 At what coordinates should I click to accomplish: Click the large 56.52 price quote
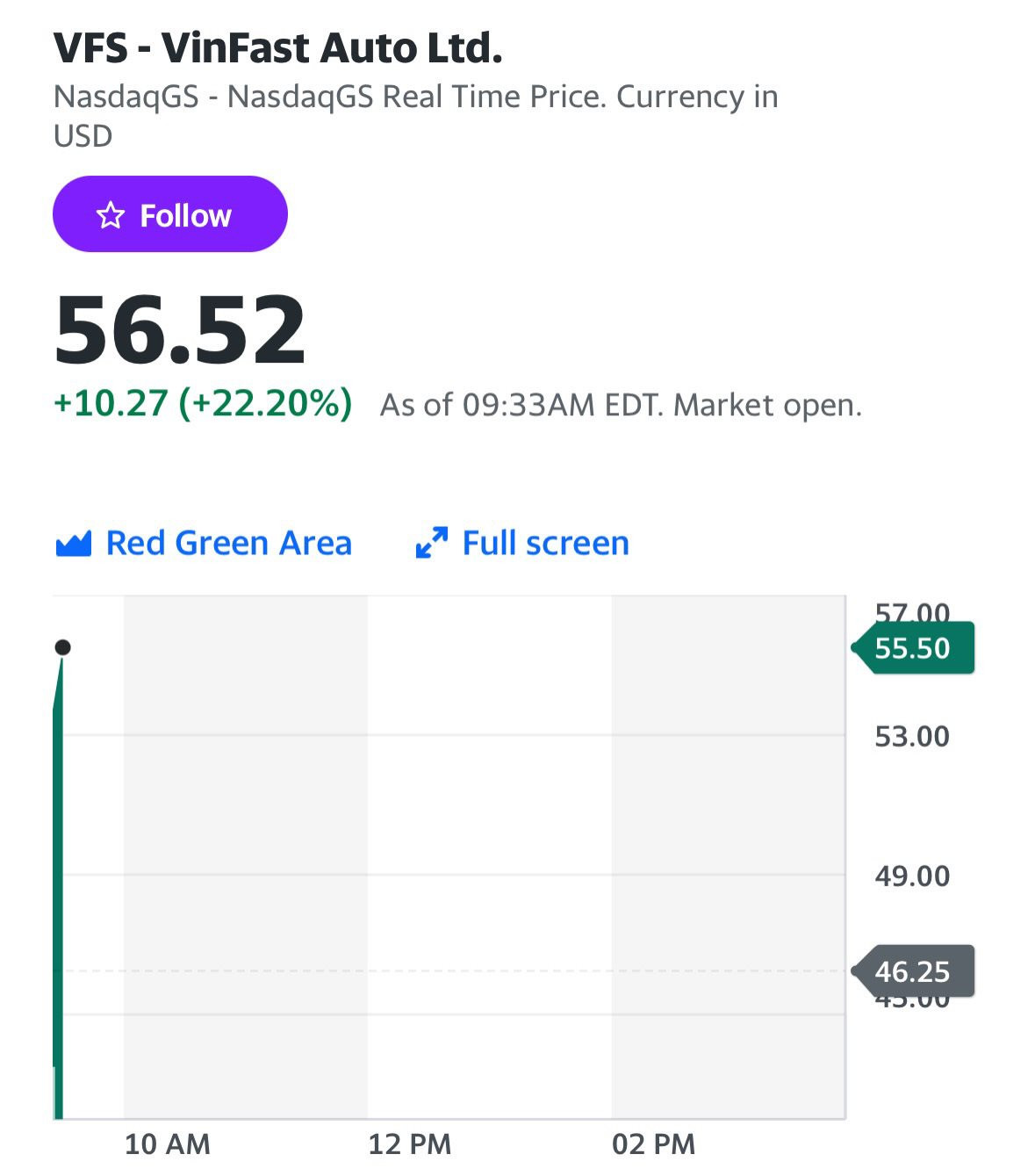point(180,331)
